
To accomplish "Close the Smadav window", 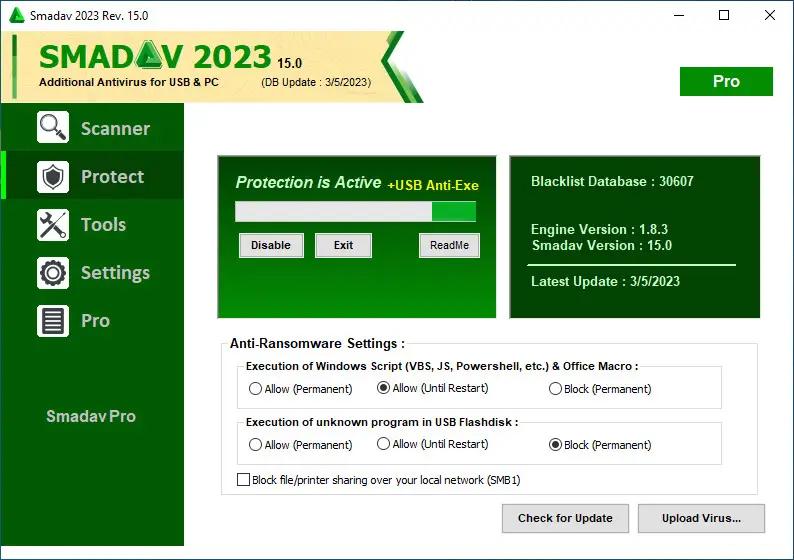I will [x=770, y=15].
